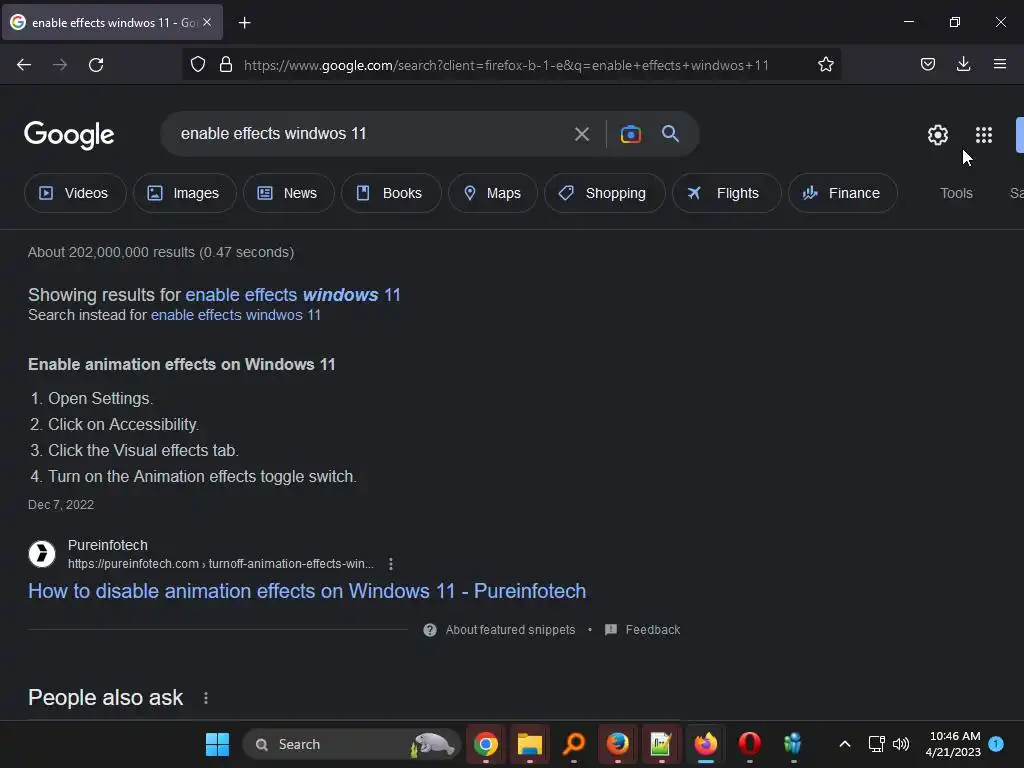
Task: Click the Windows taskbar Search box
Action: 352,744
